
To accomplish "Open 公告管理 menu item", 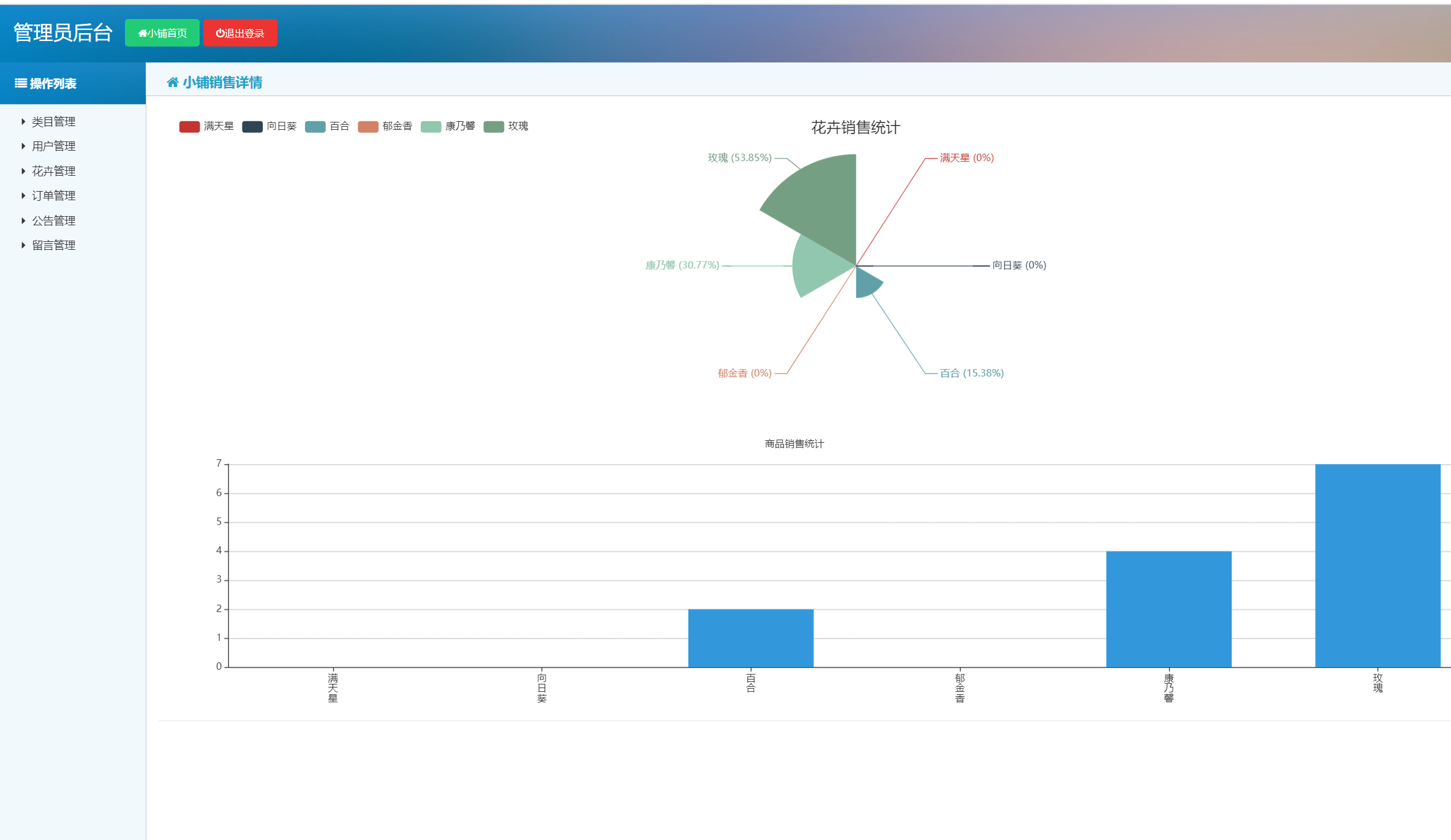I will coord(53,221).
